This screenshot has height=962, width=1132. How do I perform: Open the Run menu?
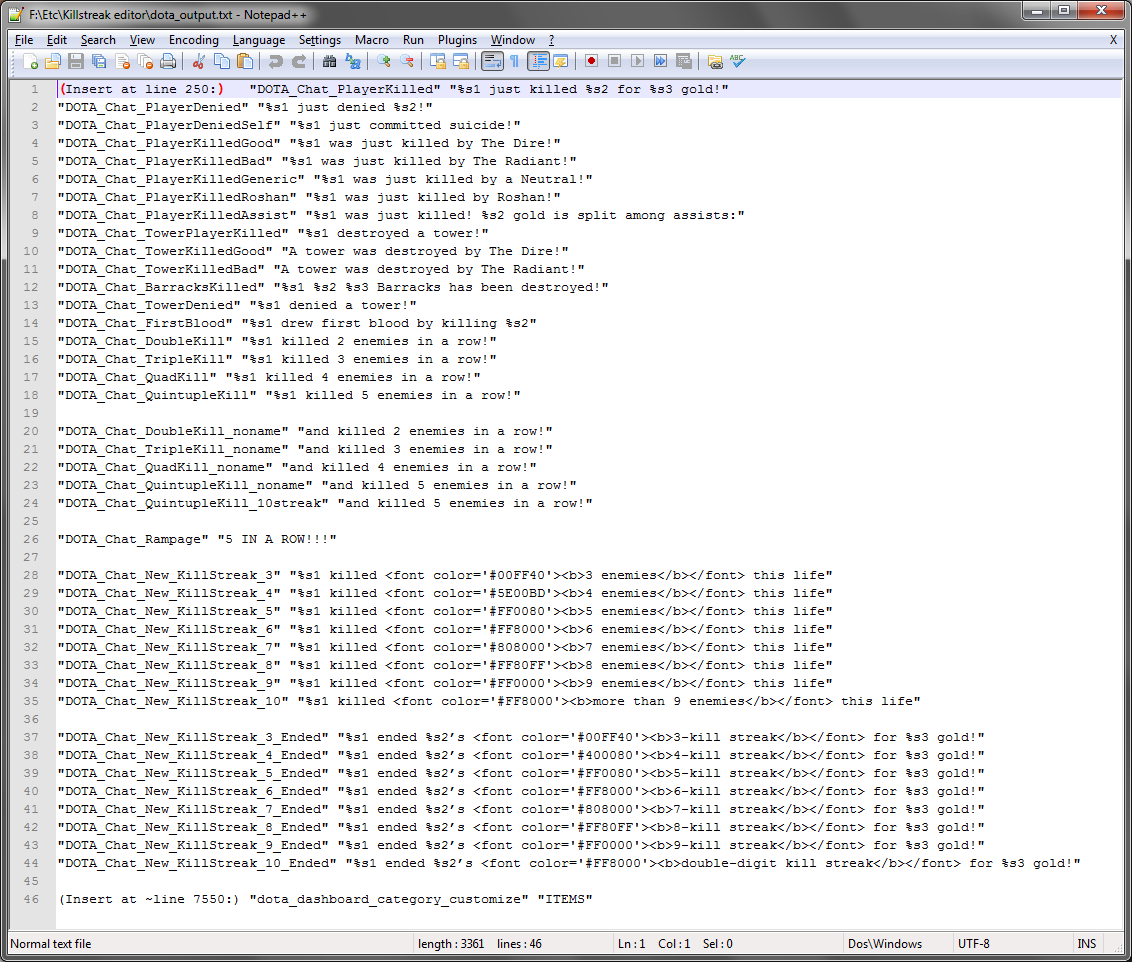[414, 40]
